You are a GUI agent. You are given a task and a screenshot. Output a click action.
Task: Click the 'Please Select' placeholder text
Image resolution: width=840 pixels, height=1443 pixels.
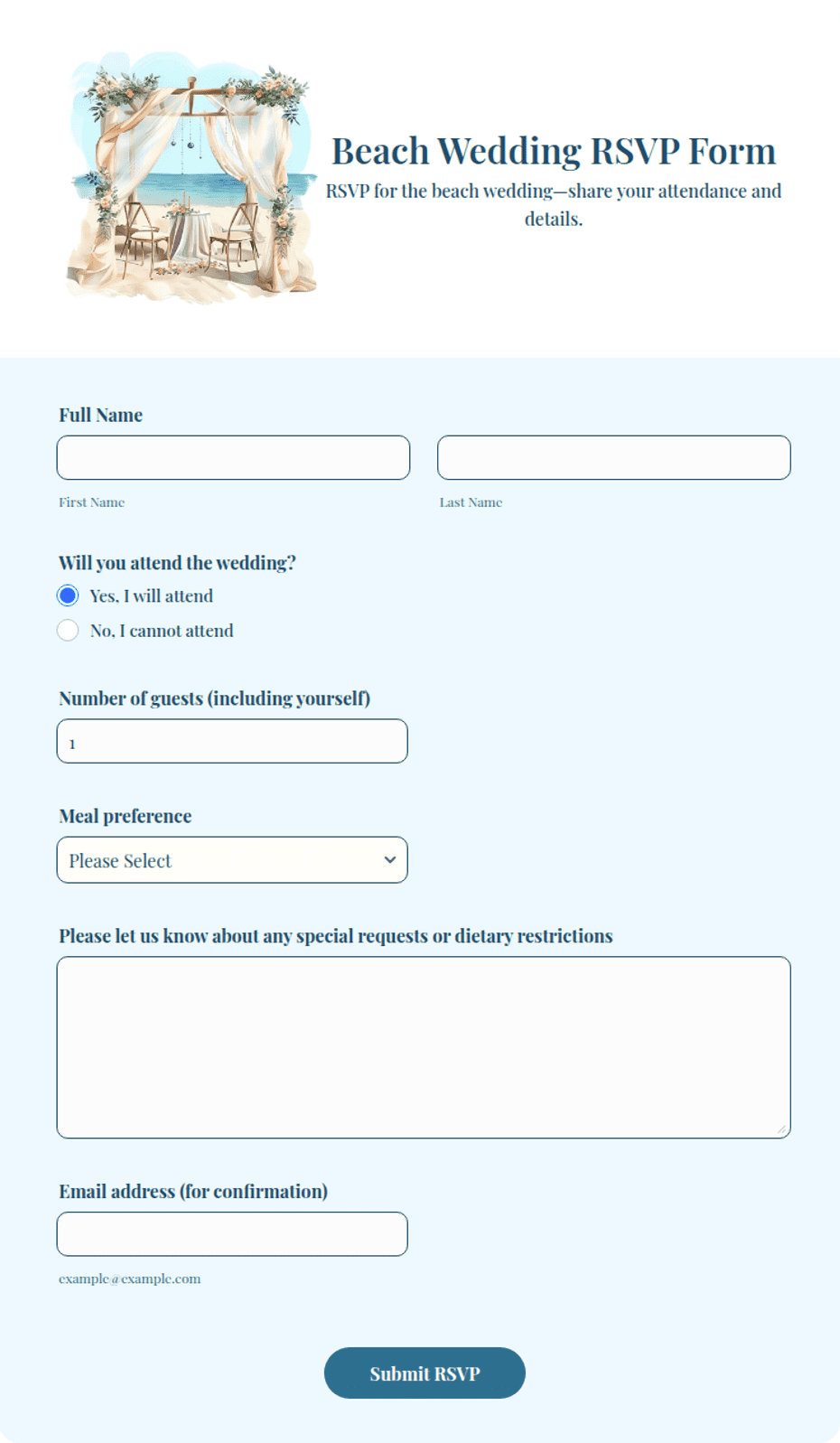(x=120, y=861)
